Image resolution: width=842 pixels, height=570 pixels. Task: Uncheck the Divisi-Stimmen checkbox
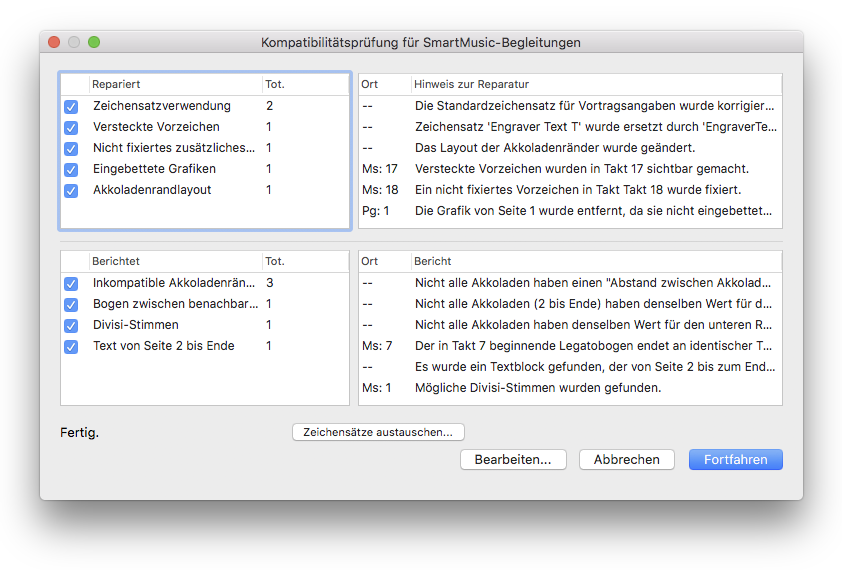(x=71, y=325)
